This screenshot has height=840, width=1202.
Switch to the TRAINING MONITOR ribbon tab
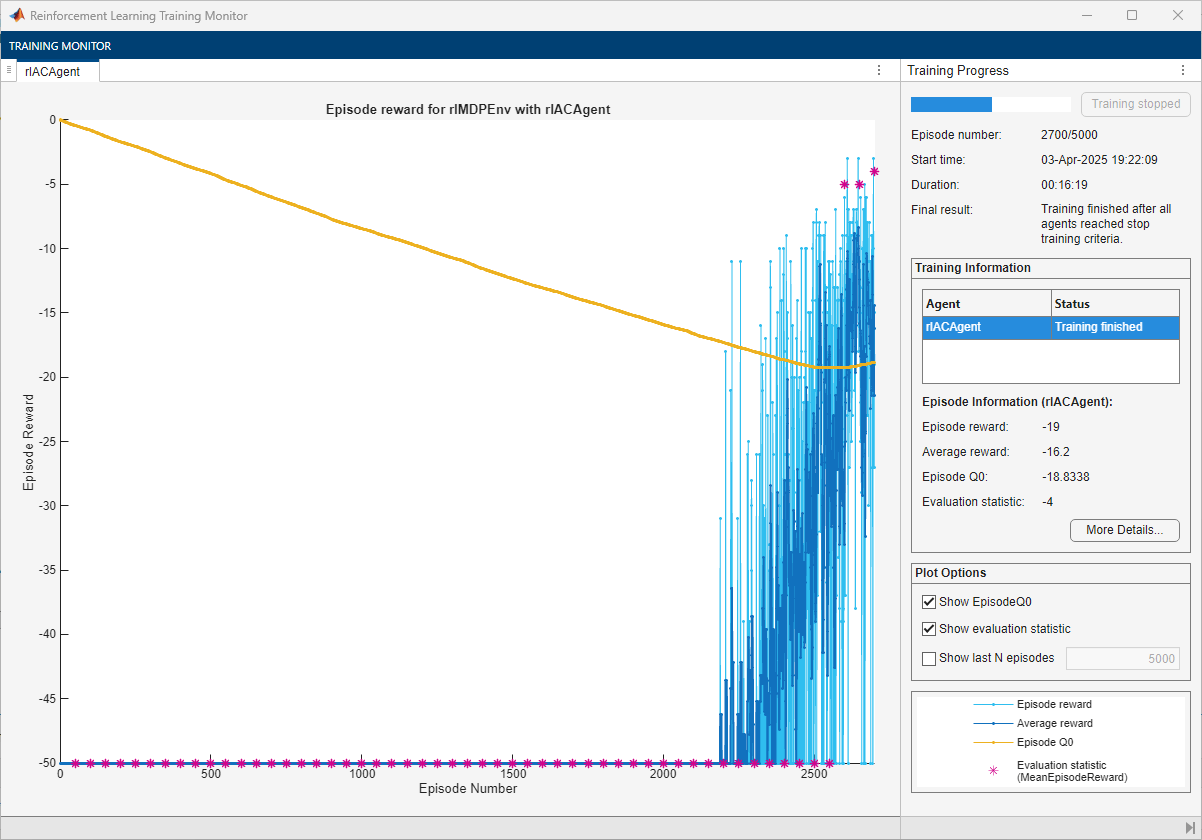coord(60,46)
